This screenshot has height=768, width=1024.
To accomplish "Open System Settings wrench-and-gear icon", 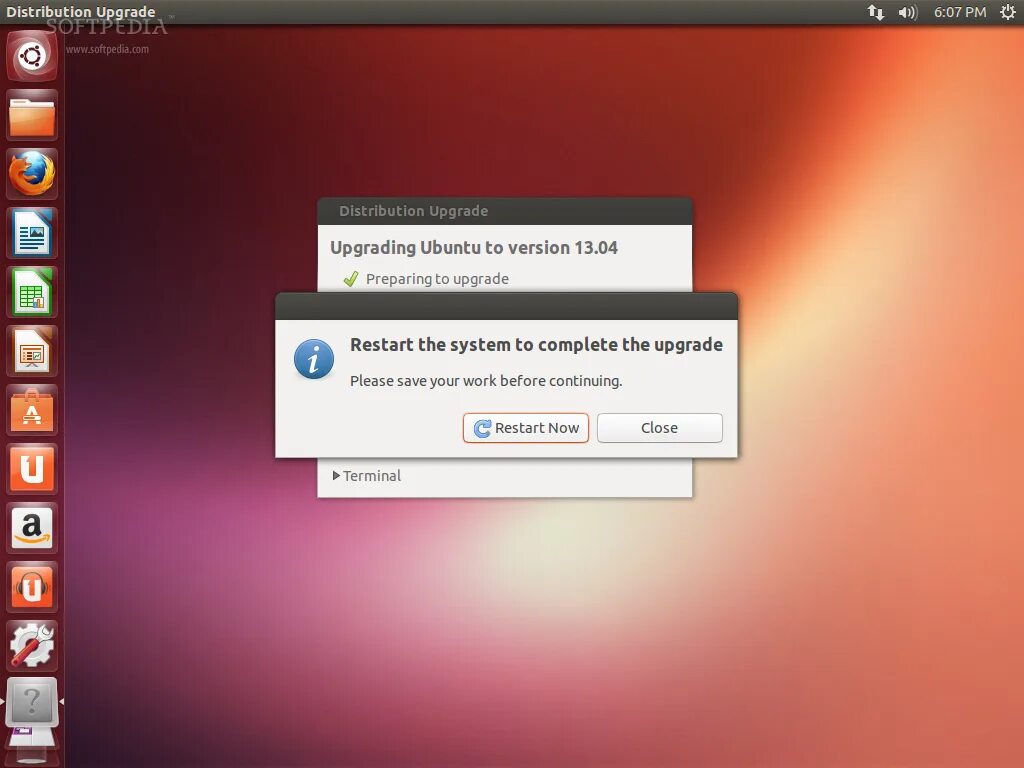I will click(x=32, y=646).
